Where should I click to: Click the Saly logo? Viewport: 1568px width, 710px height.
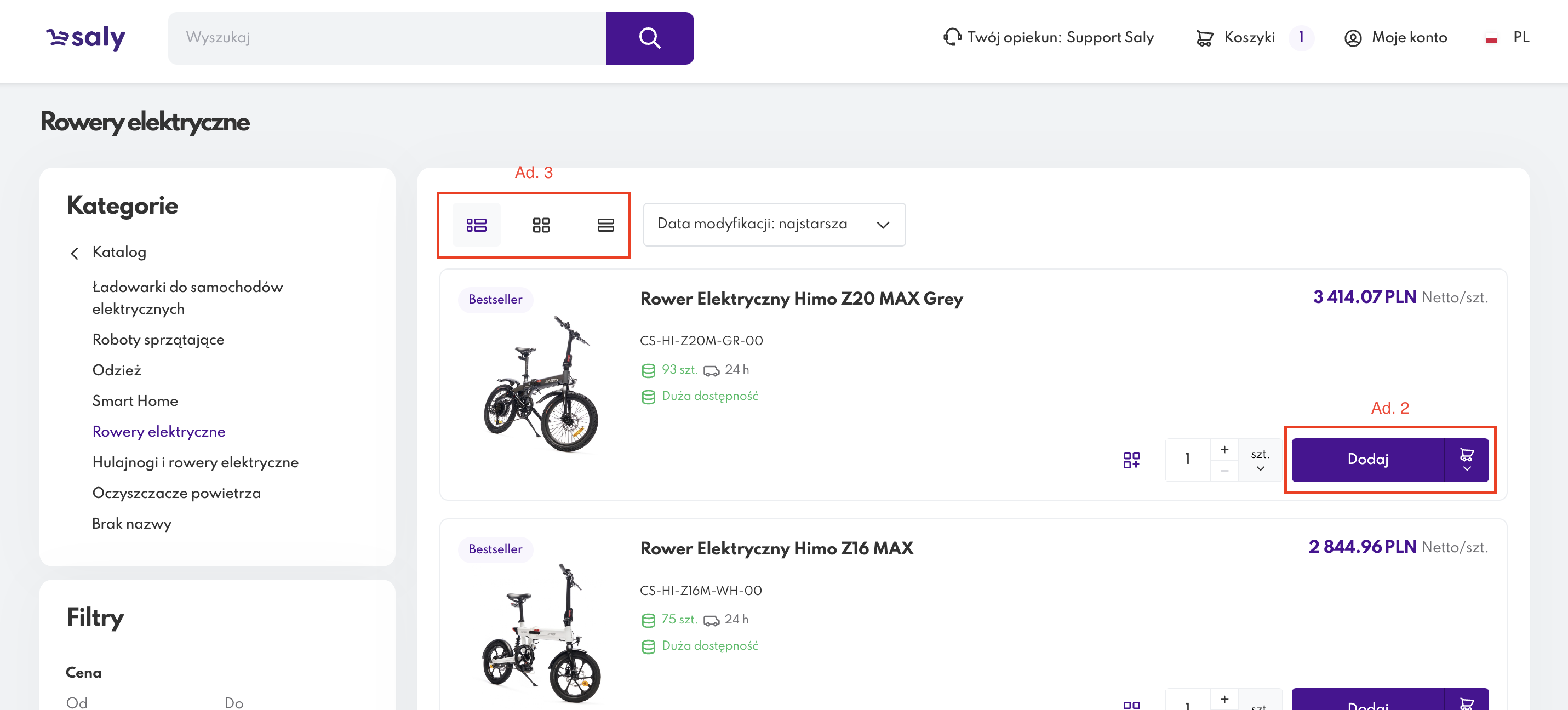(x=86, y=38)
